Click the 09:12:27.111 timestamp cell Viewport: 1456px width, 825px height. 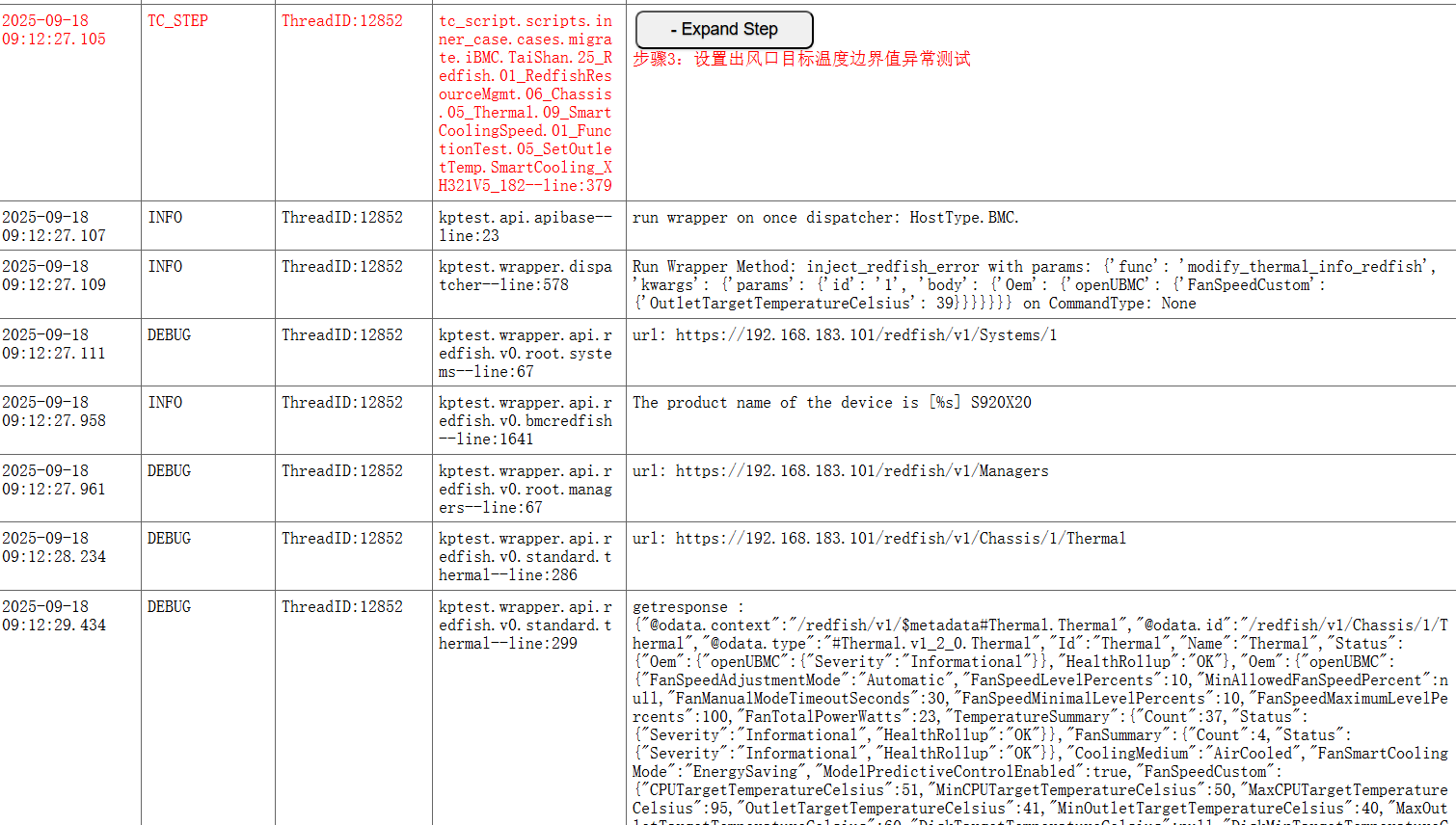pos(54,344)
